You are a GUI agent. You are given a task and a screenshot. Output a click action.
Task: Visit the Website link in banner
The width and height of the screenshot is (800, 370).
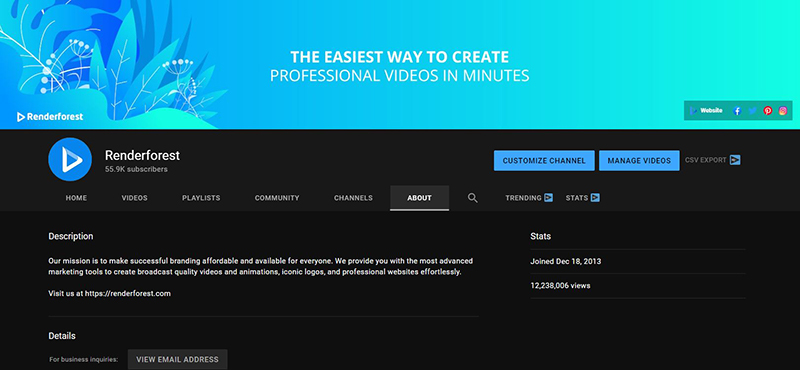click(x=706, y=110)
